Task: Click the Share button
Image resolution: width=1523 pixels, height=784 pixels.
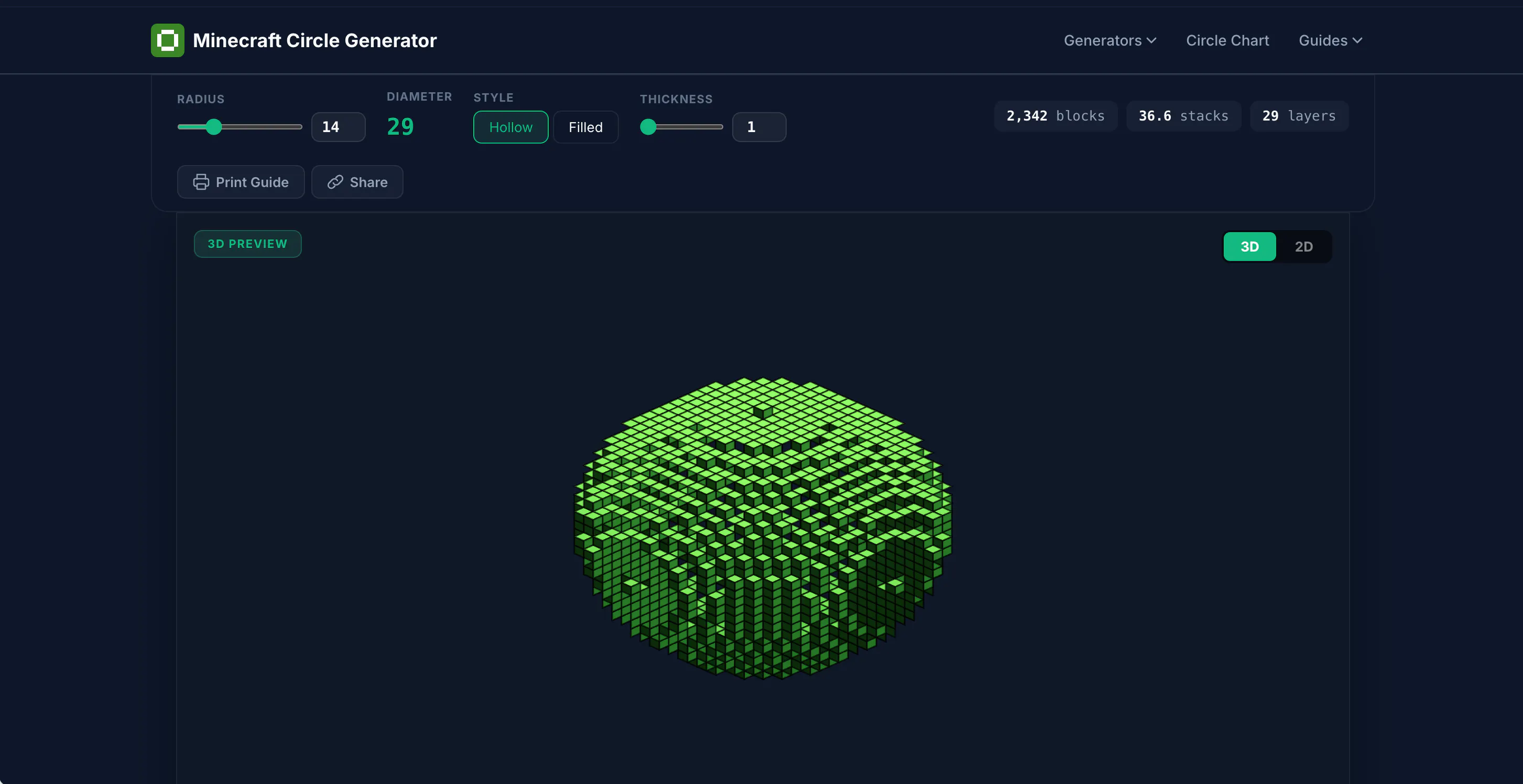Action: click(357, 181)
